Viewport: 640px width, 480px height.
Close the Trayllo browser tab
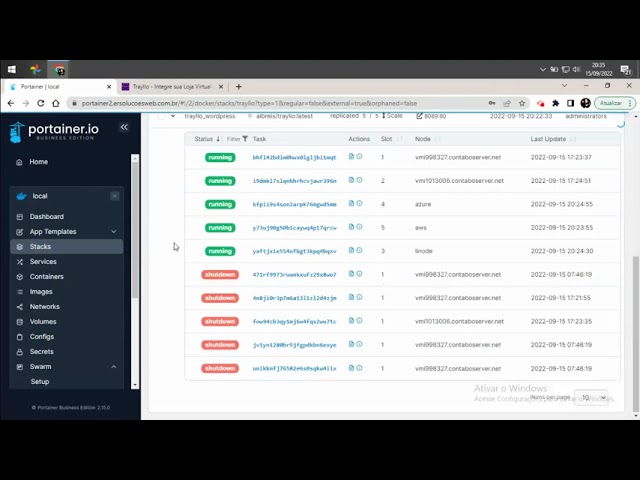coord(221,87)
